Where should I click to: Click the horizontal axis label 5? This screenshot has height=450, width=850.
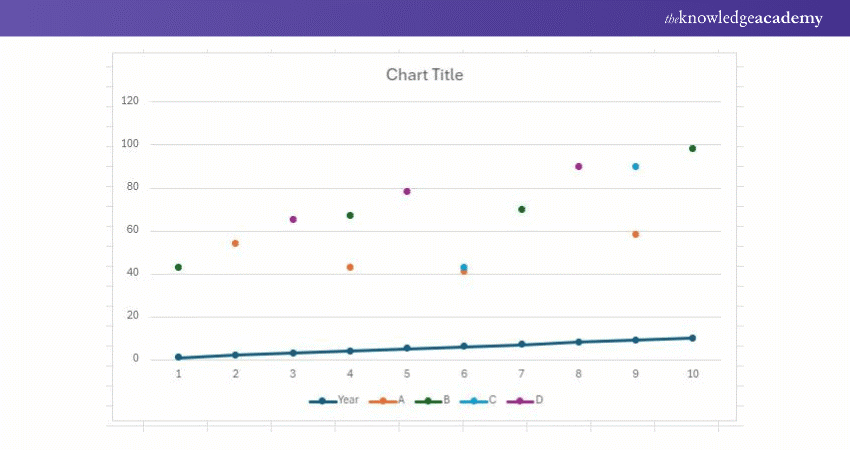click(x=407, y=374)
